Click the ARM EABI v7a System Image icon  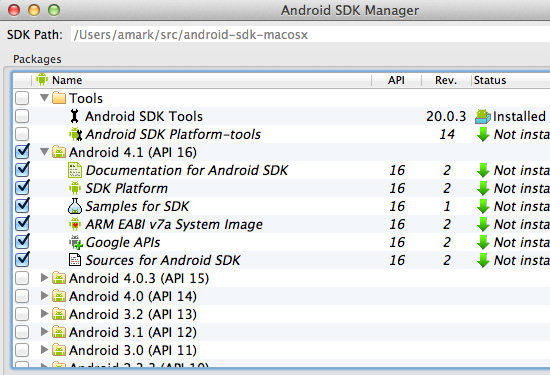(75, 224)
